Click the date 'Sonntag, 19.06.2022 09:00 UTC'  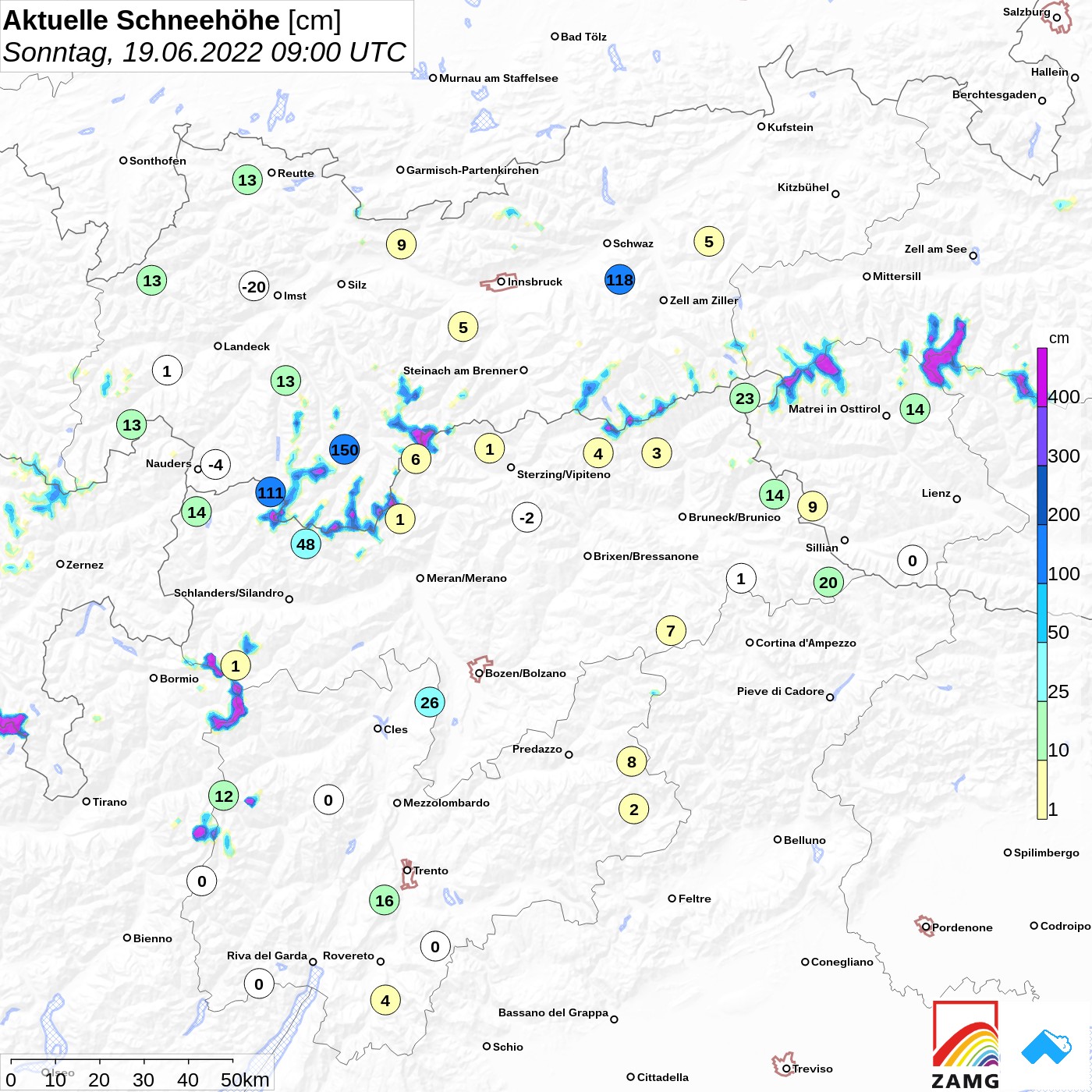204,52
